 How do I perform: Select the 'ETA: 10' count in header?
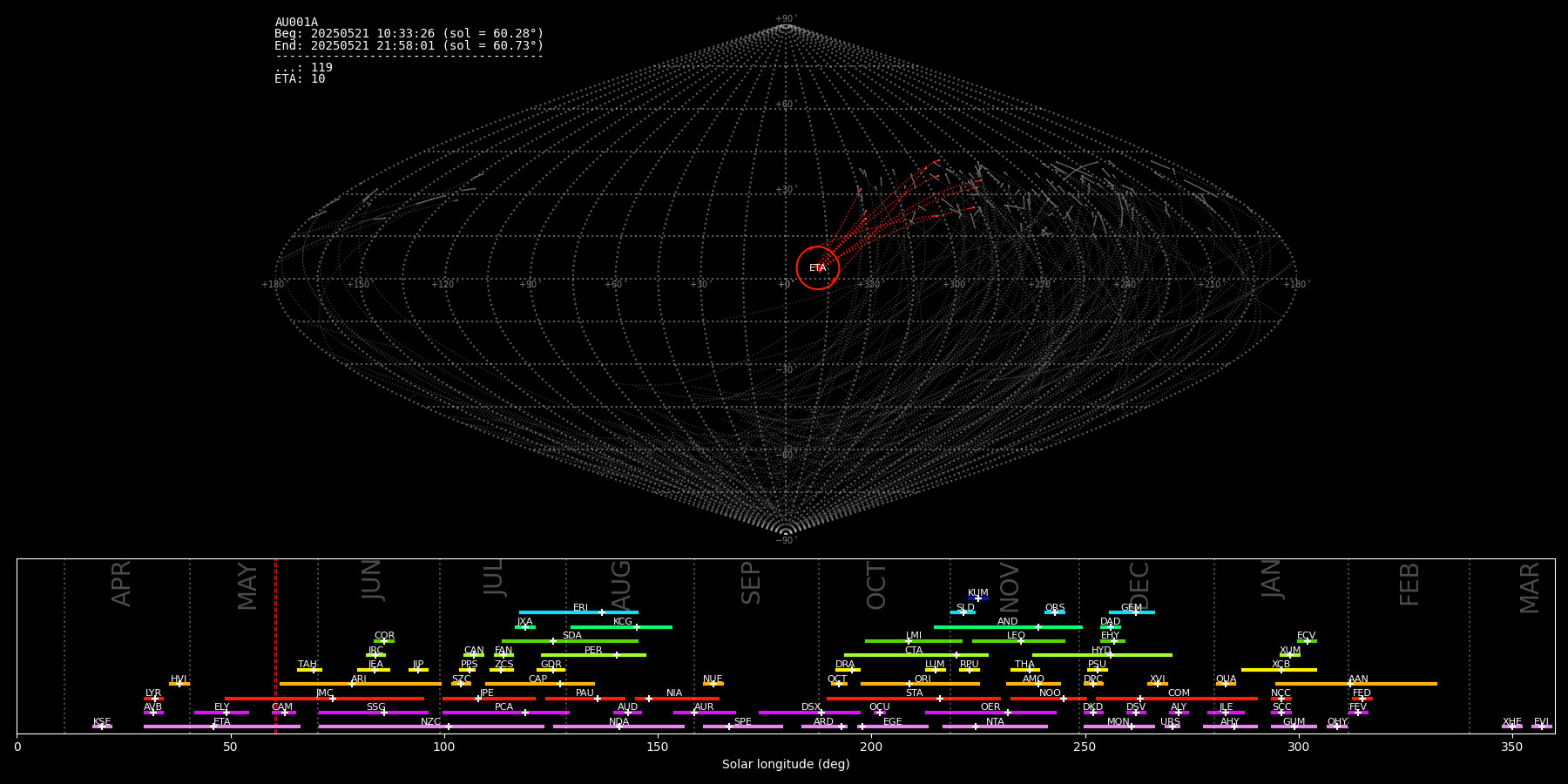[300, 78]
